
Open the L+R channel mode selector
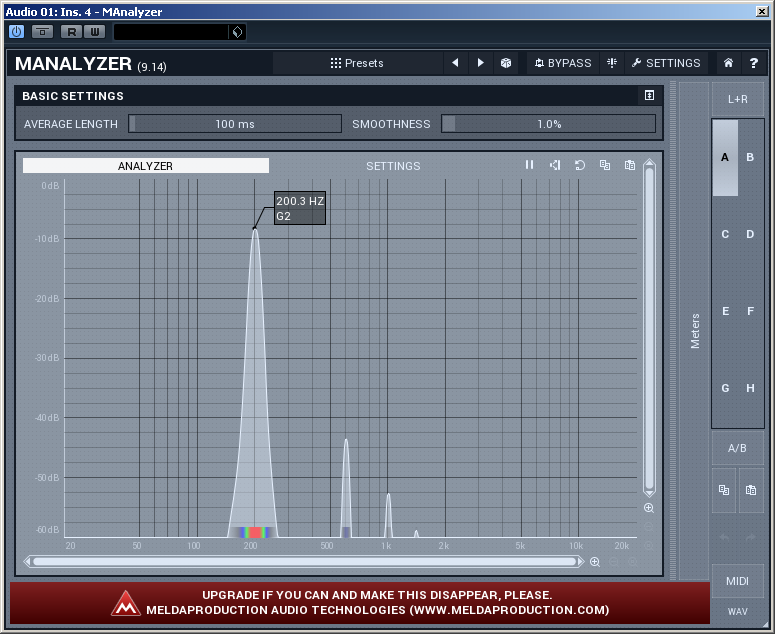click(x=737, y=99)
